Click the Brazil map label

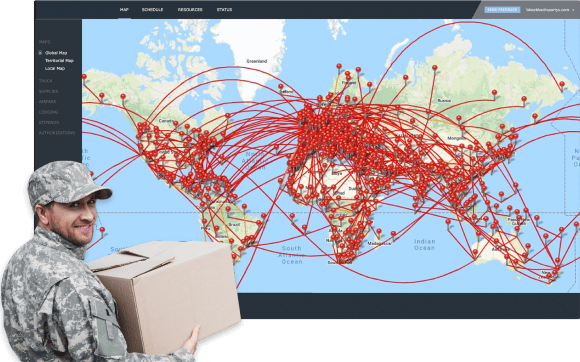coord(234,224)
